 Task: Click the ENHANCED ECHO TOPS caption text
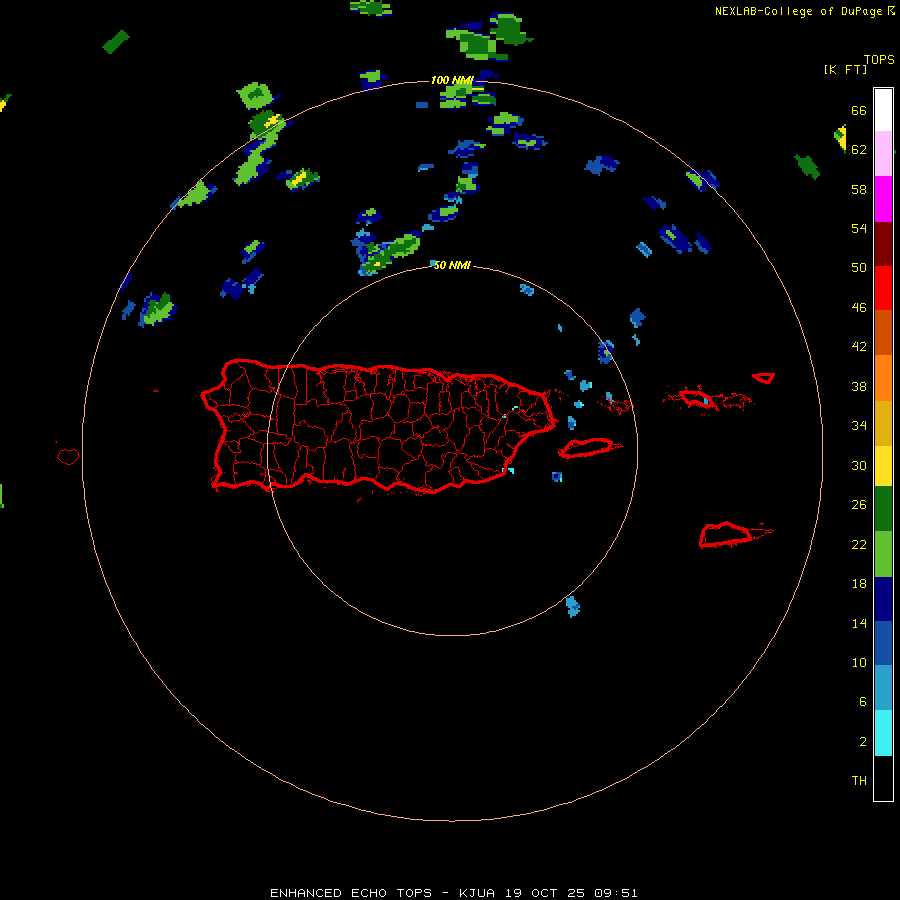tap(350, 893)
